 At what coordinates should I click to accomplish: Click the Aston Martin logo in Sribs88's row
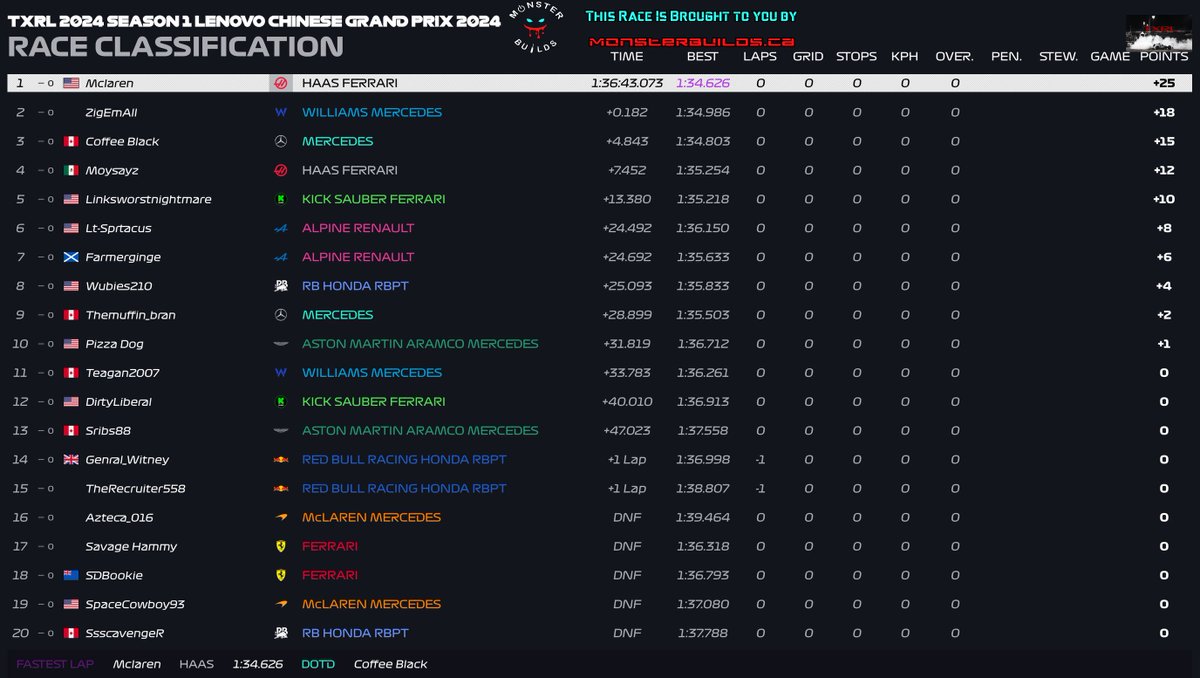pyautogui.click(x=281, y=431)
